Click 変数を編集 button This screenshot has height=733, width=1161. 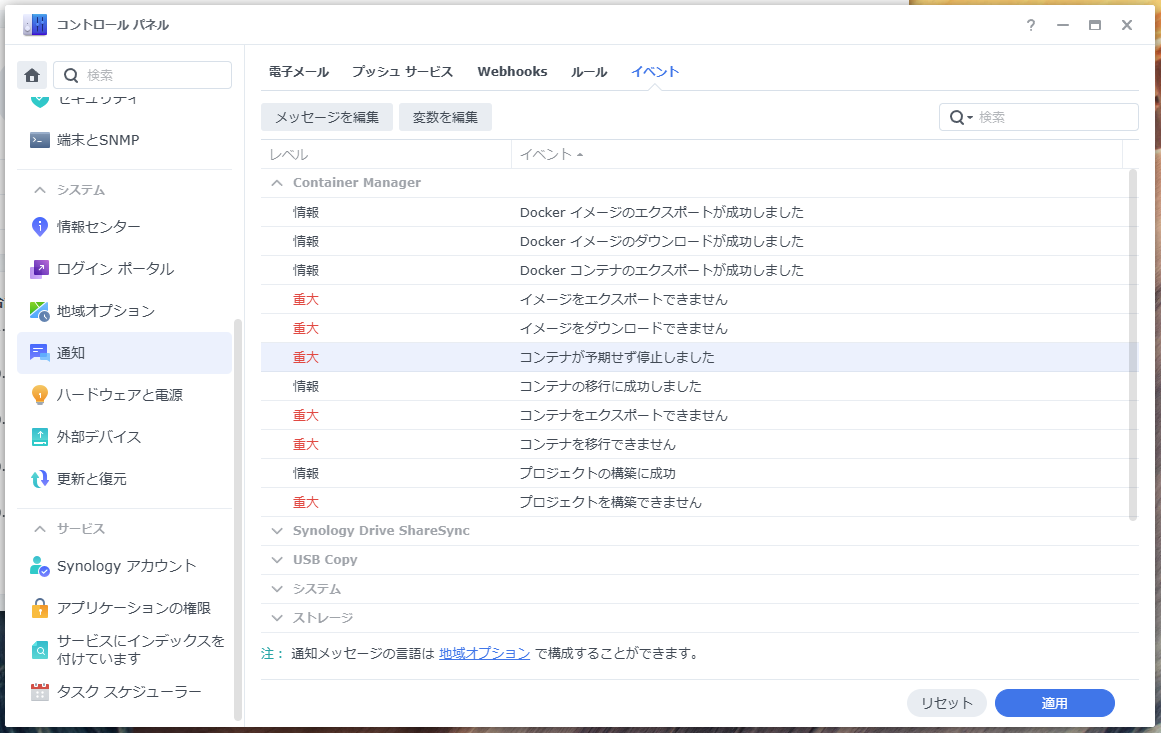coord(445,117)
